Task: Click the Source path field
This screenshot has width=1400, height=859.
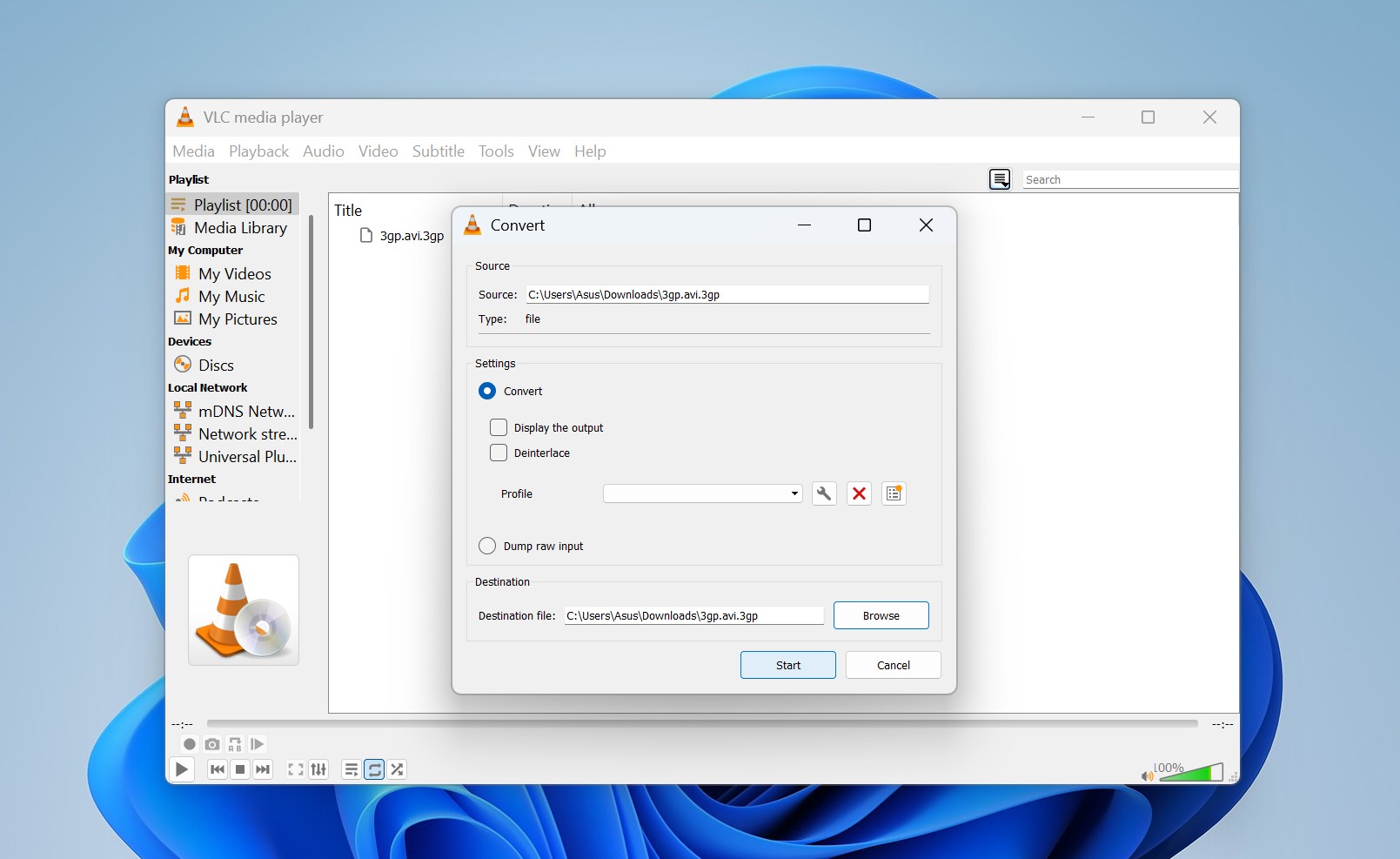Action: click(x=727, y=294)
